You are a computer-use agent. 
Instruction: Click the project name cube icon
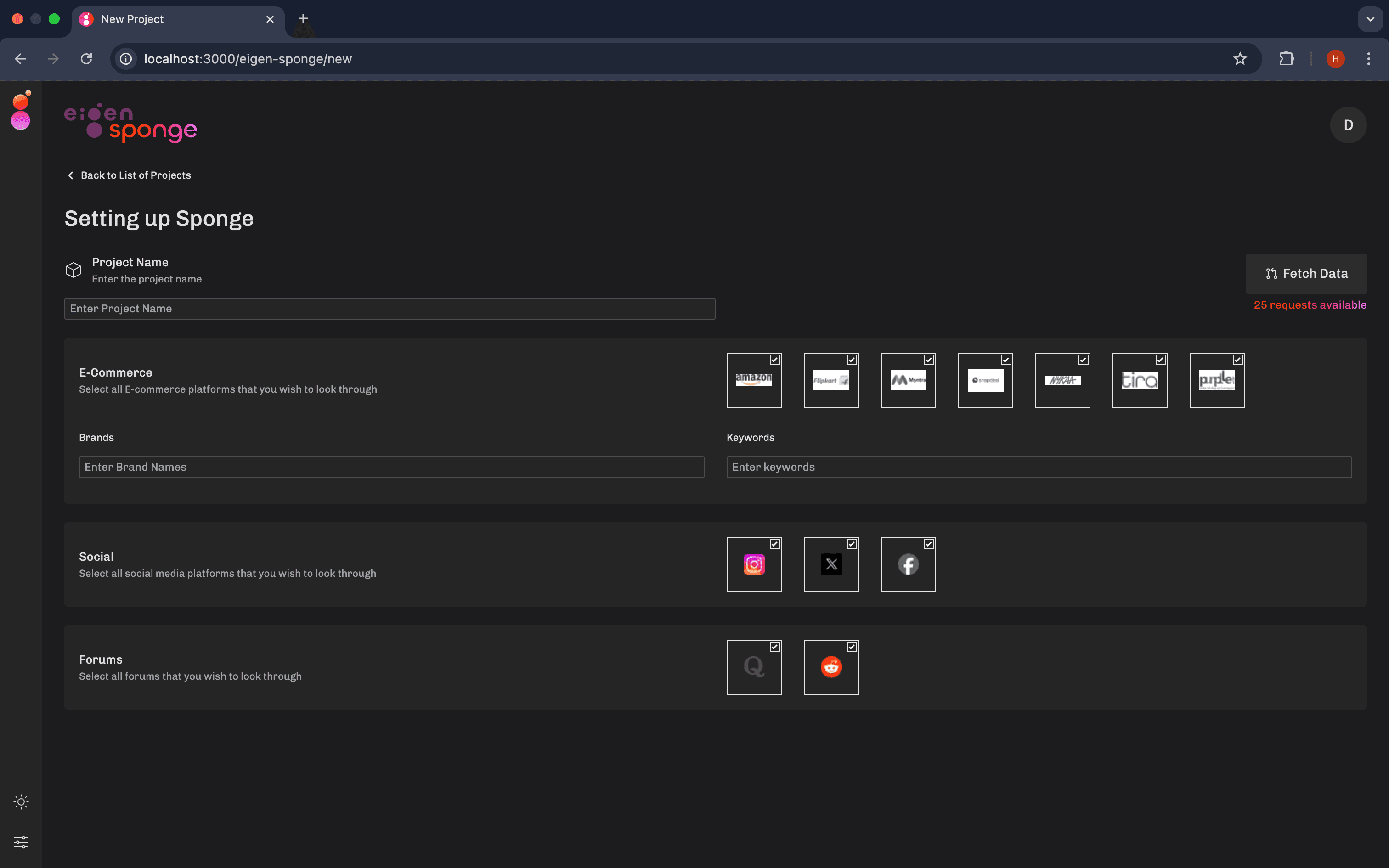pos(73,270)
